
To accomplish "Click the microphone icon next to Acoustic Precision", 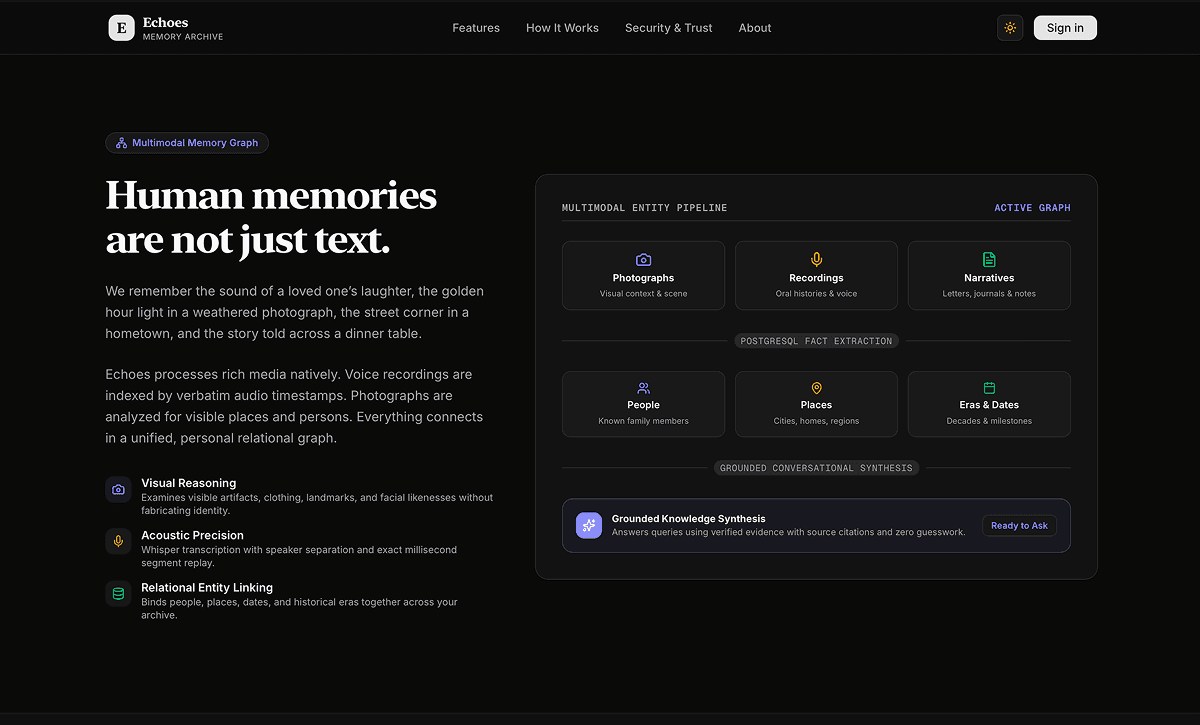I will click(x=118, y=542).
